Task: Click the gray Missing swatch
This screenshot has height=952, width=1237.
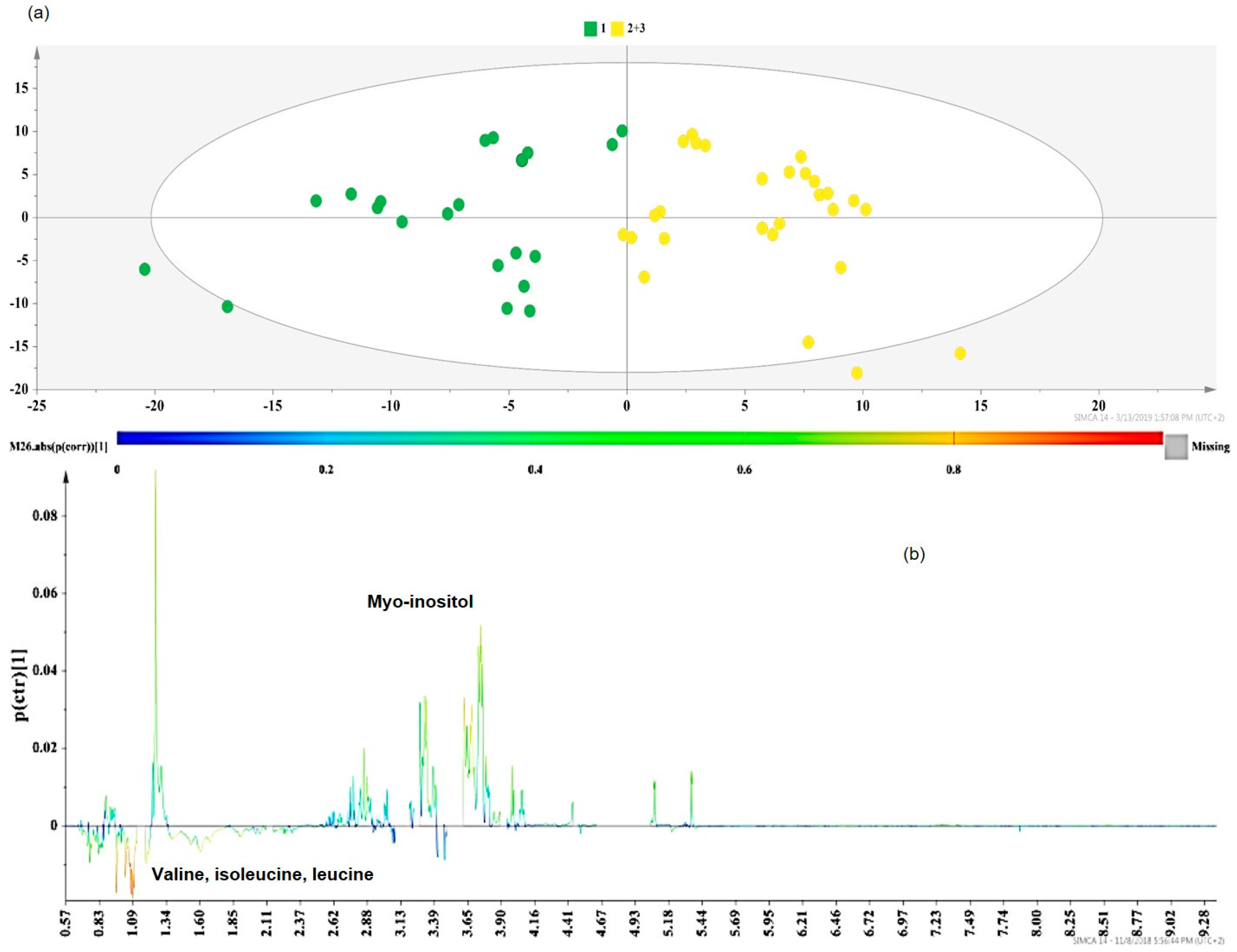Action: [1176, 447]
